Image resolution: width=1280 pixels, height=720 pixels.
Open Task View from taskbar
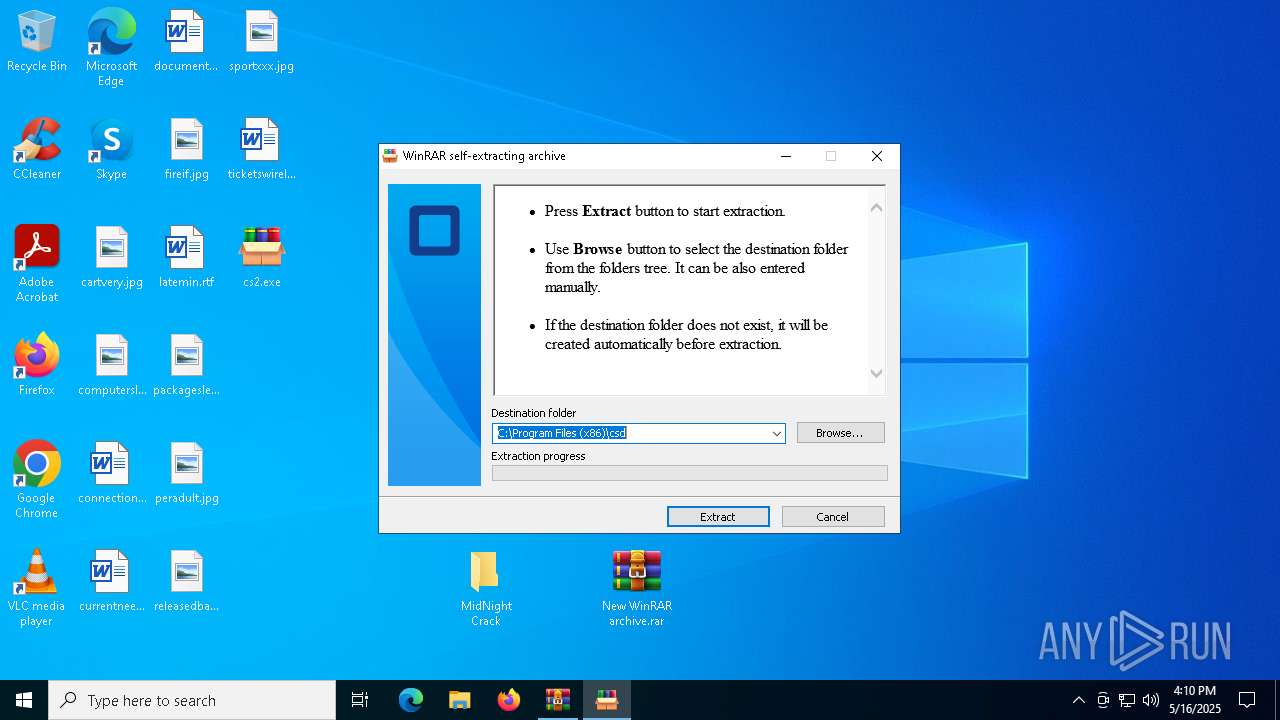pyautogui.click(x=360, y=700)
